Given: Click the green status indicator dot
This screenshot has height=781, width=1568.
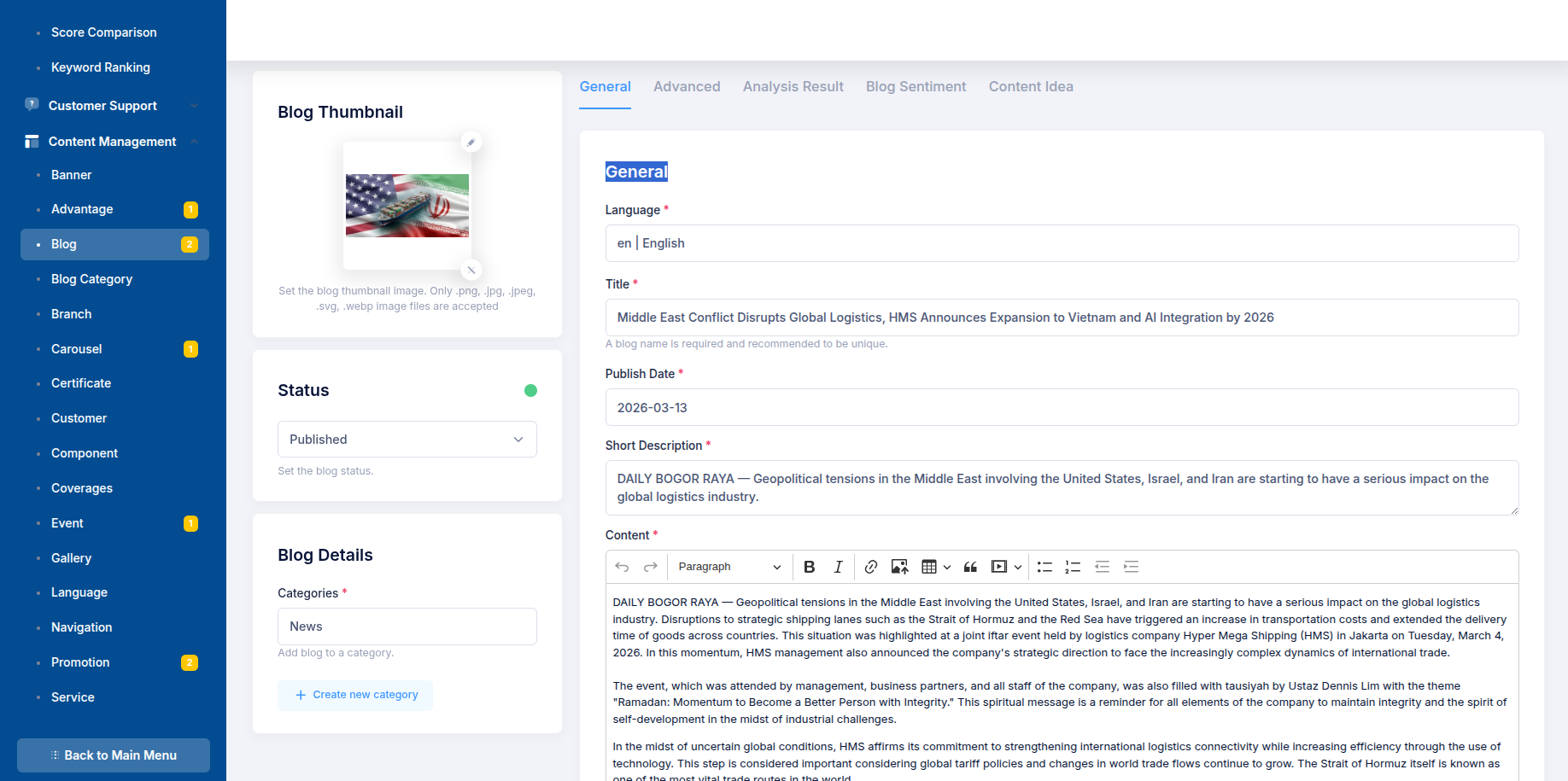Looking at the screenshot, I should (x=530, y=390).
